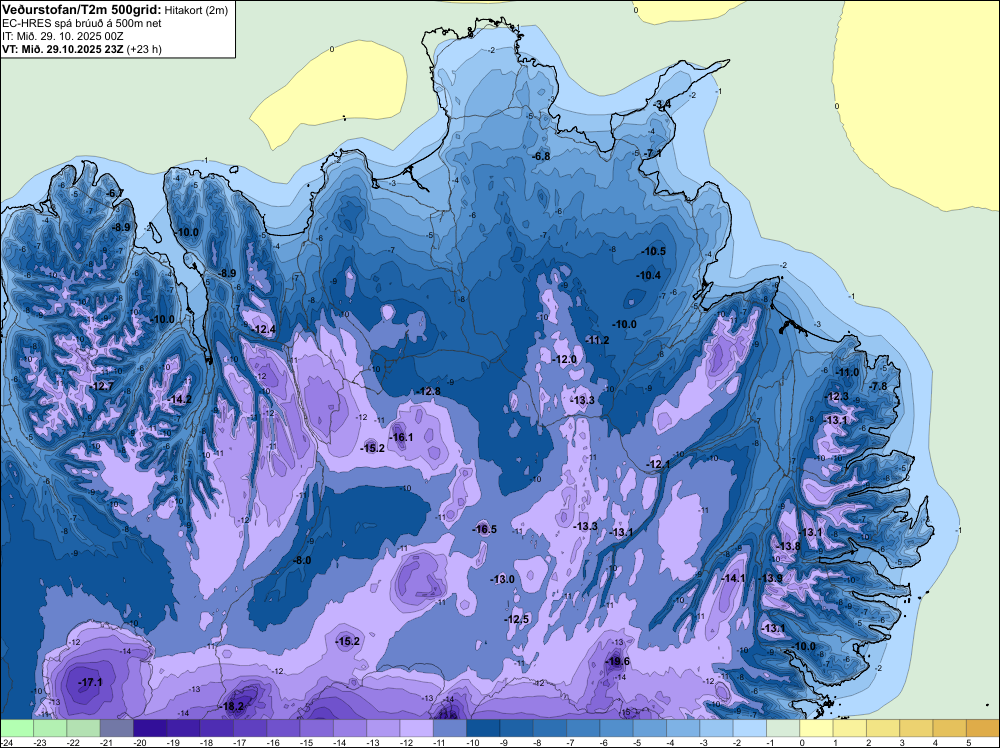The height and width of the screenshot is (748, 1000).
Task: Click the -12.7 temperature label
Action: pyautogui.click(x=102, y=386)
